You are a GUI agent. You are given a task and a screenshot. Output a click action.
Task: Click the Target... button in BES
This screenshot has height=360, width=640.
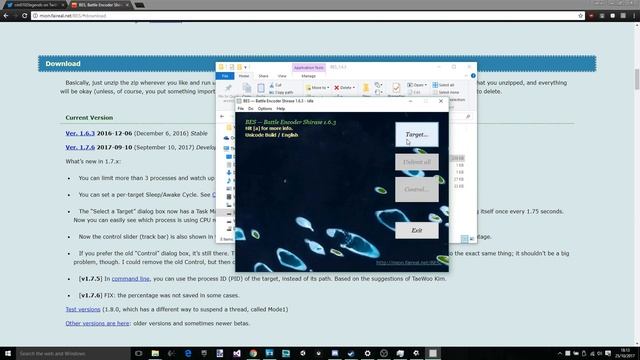coord(417,134)
